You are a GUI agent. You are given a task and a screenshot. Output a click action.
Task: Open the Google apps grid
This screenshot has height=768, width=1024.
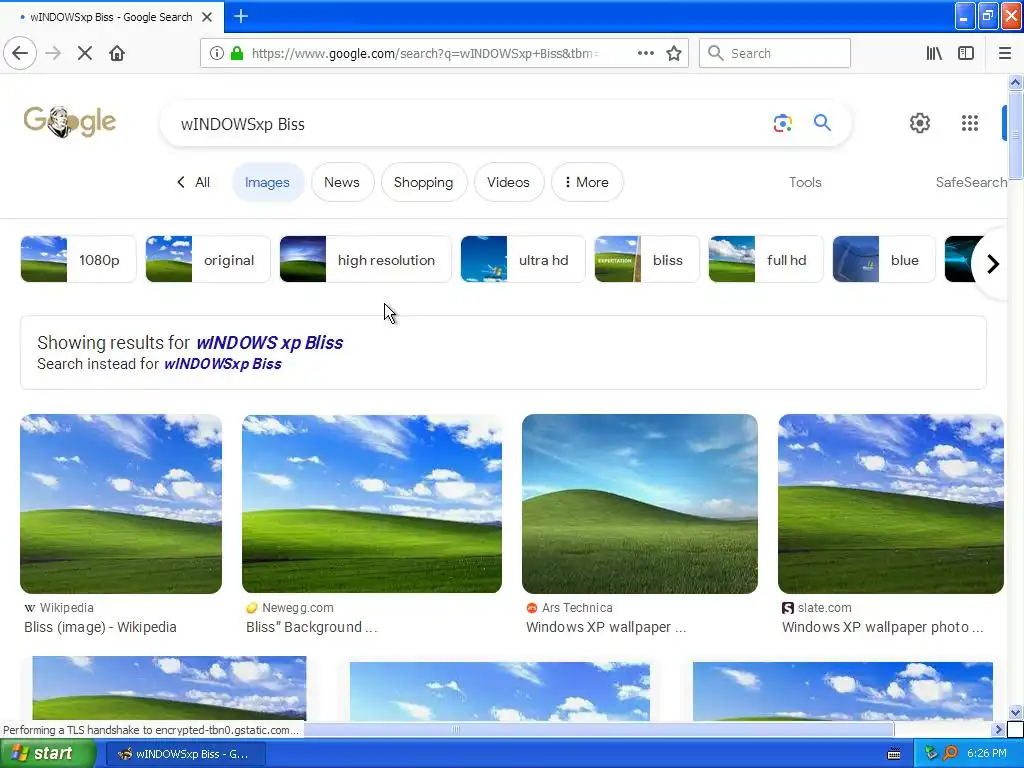point(970,123)
